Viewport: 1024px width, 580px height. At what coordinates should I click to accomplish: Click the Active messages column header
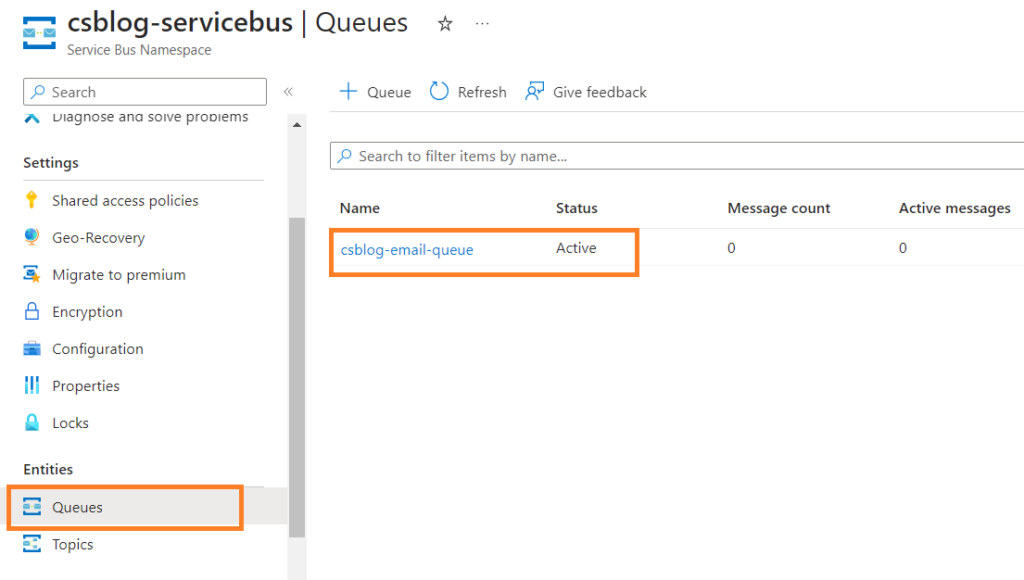click(x=955, y=208)
